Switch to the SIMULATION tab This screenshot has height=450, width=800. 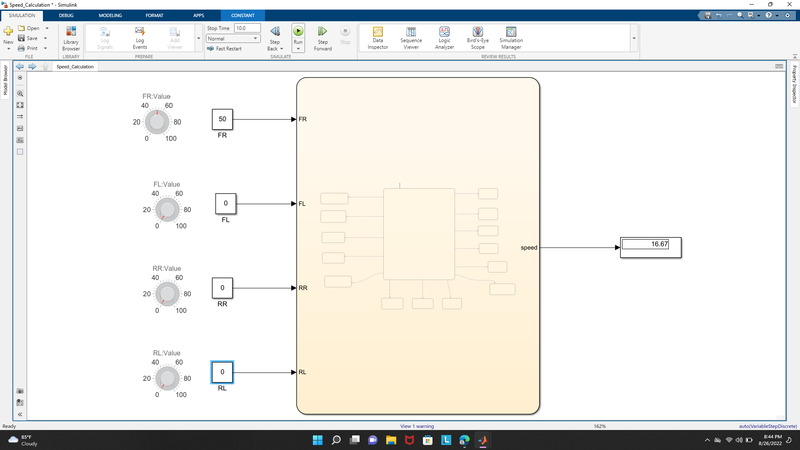point(22,15)
